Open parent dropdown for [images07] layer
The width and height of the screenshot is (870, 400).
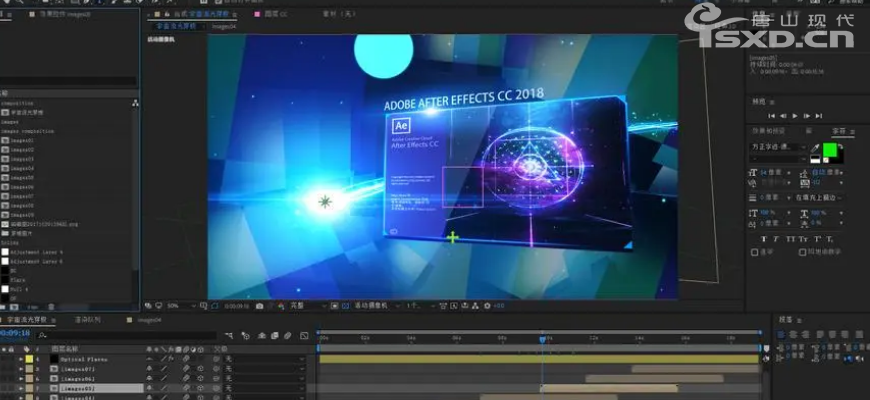click(x=264, y=369)
